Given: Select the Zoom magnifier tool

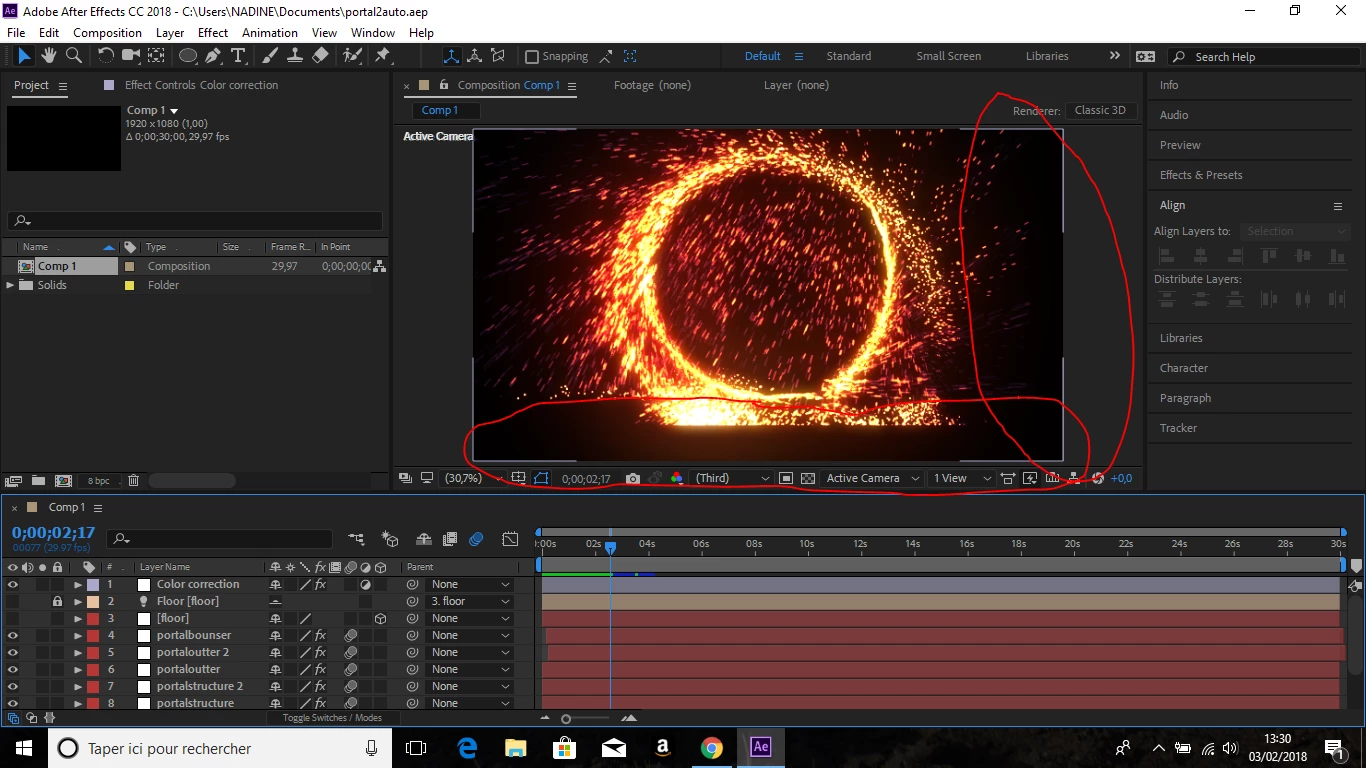Looking at the screenshot, I should tap(74, 56).
